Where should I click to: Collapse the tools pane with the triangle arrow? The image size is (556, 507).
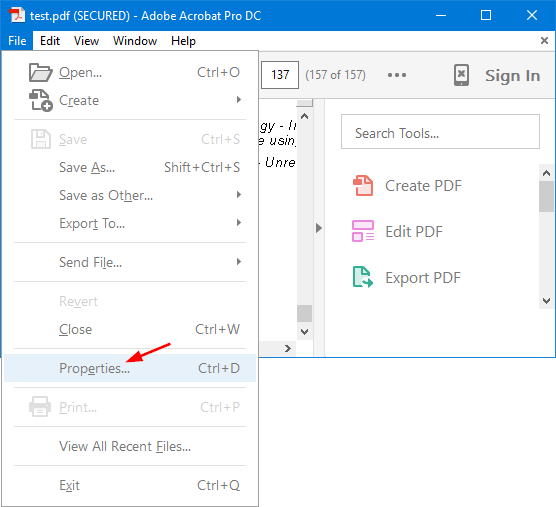319,228
